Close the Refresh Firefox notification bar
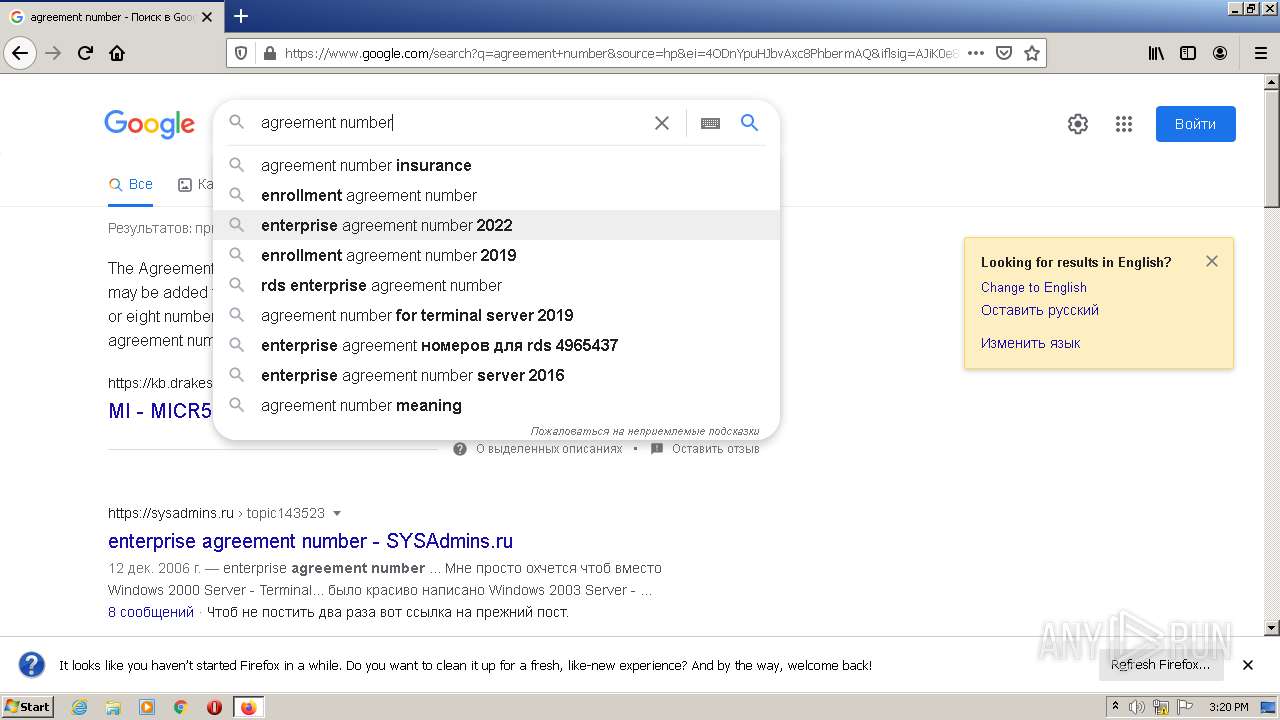The height and width of the screenshot is (720, 1280). point(1248,665)
